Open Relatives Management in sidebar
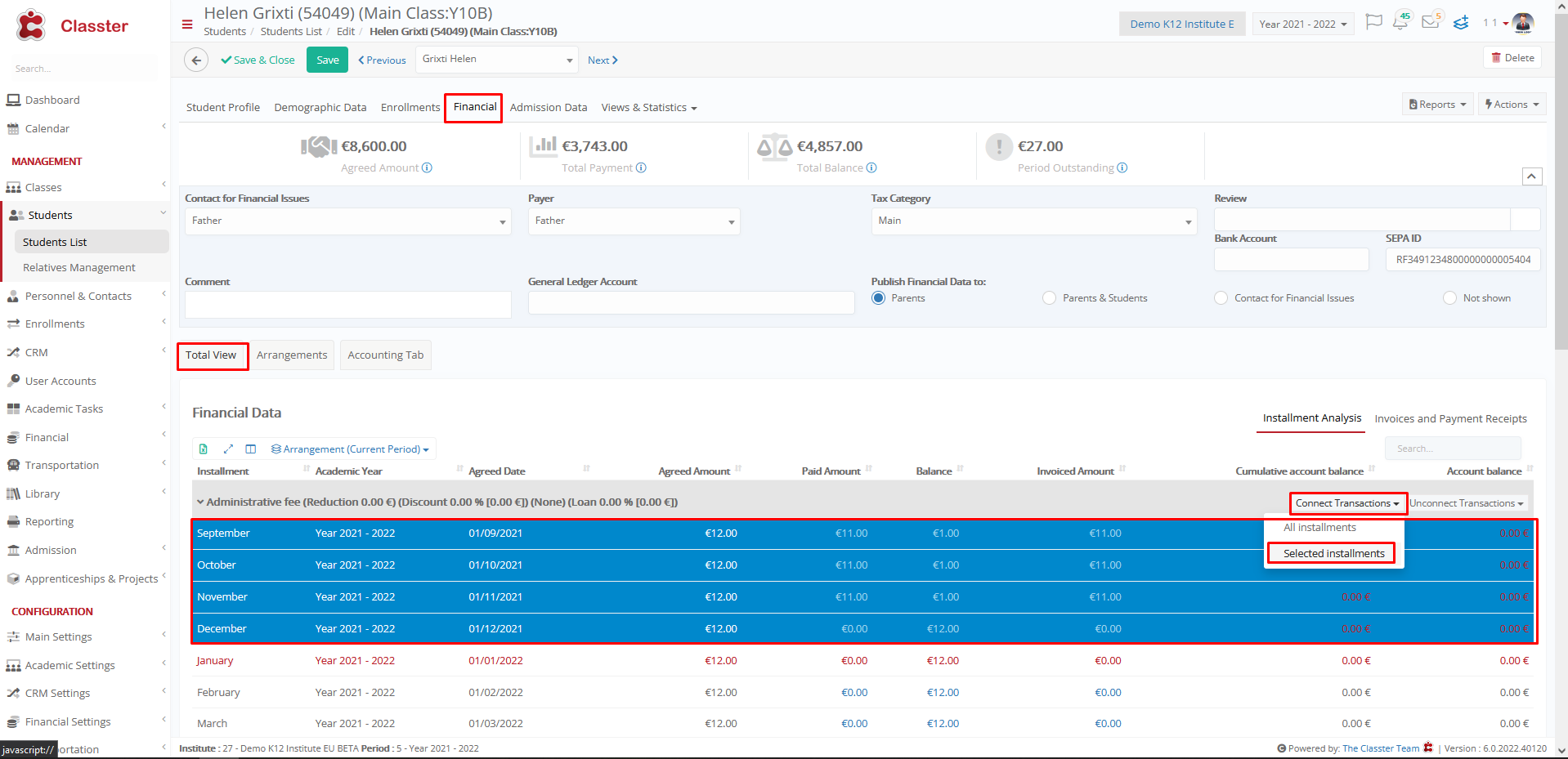The width and height of the screenshot is (1568, 759). click(79, 267)
